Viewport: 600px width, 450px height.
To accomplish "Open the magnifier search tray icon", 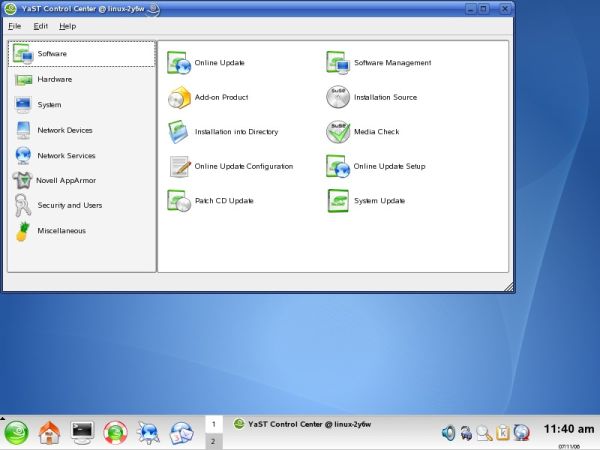I will point(484,433).
